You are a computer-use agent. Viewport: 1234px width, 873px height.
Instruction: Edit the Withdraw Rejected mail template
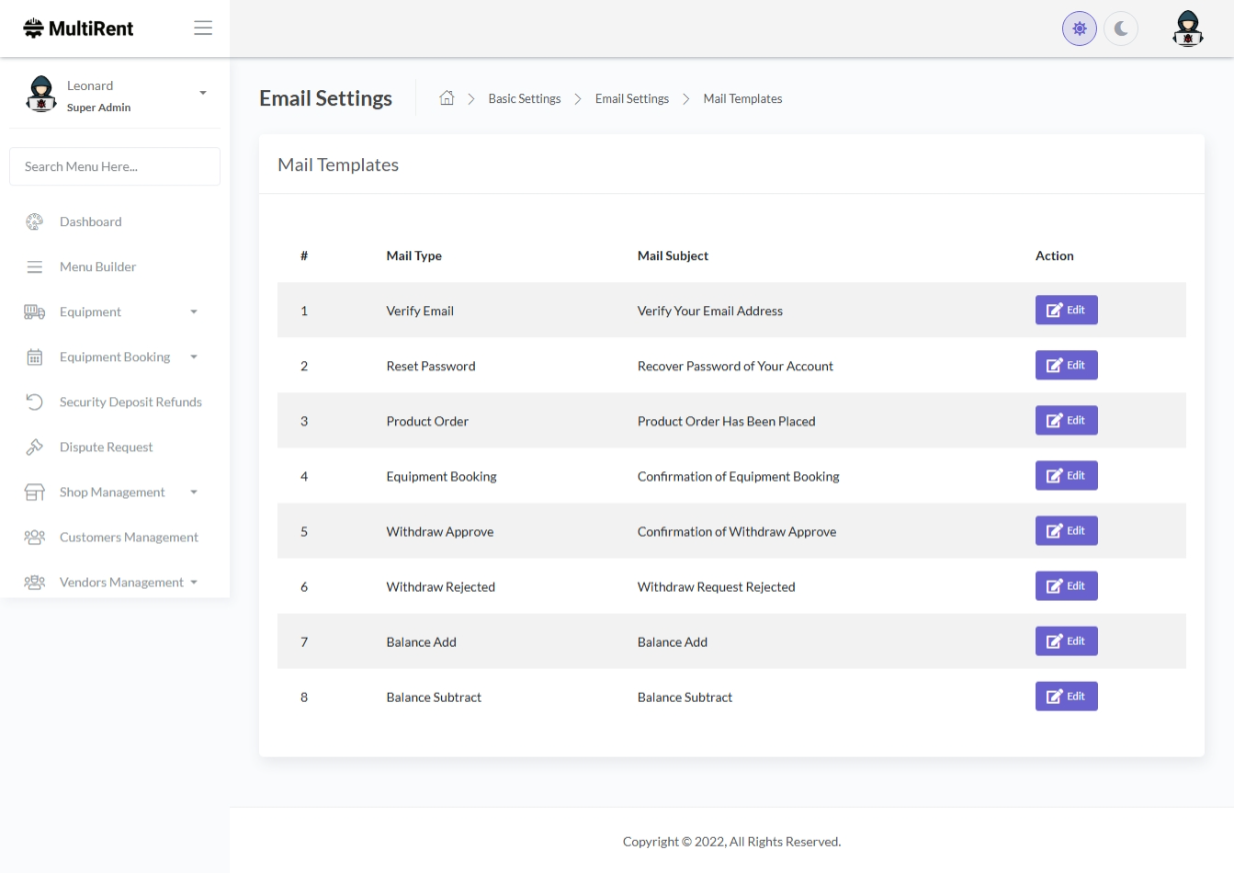pos(1066,586)
